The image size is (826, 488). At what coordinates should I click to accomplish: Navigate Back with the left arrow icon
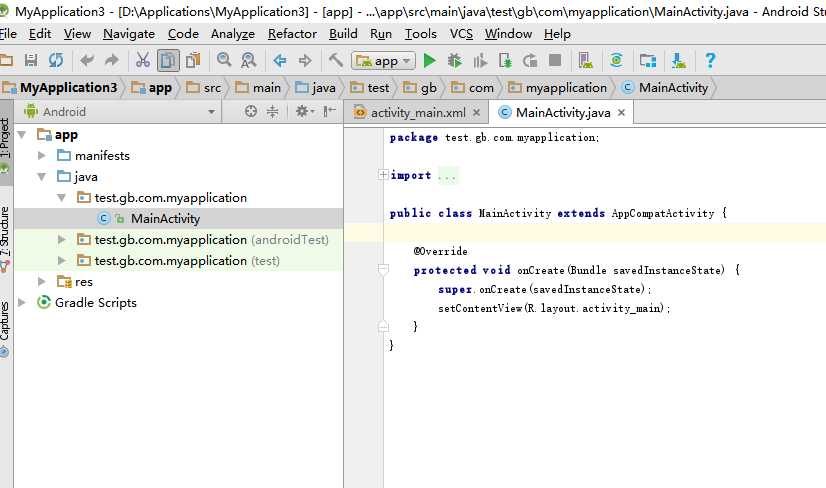(280, 61)
